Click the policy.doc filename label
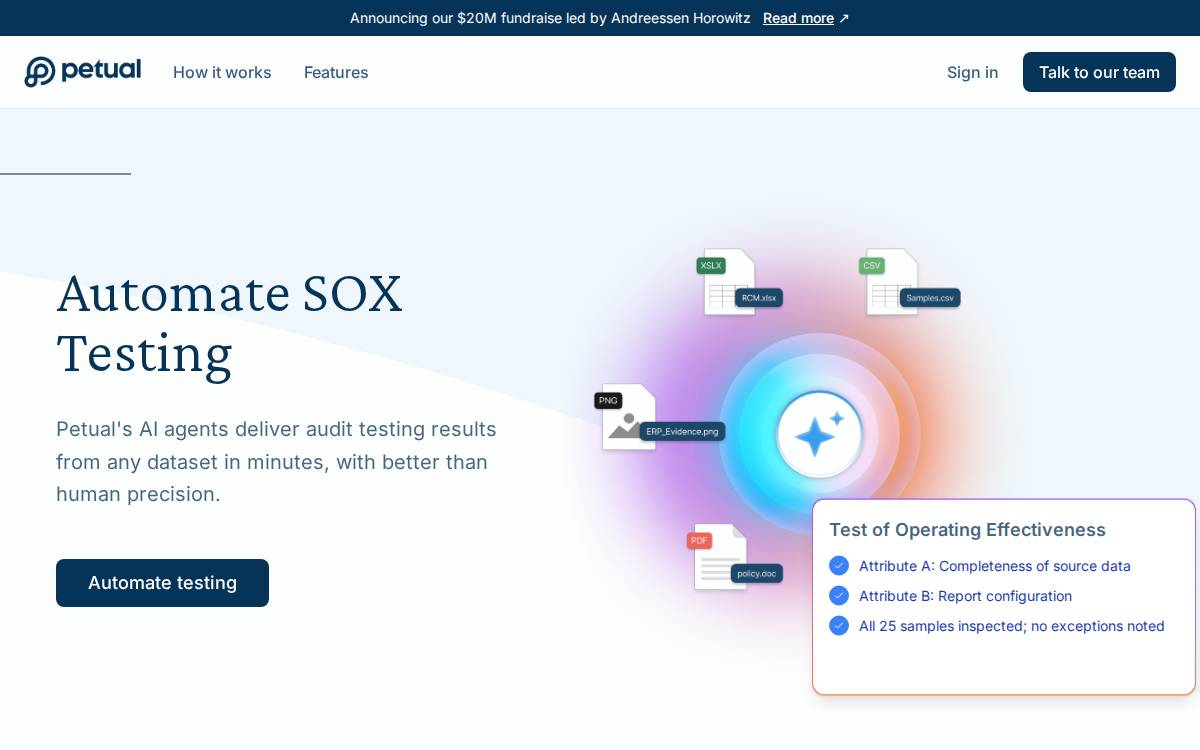 (757, 573)
